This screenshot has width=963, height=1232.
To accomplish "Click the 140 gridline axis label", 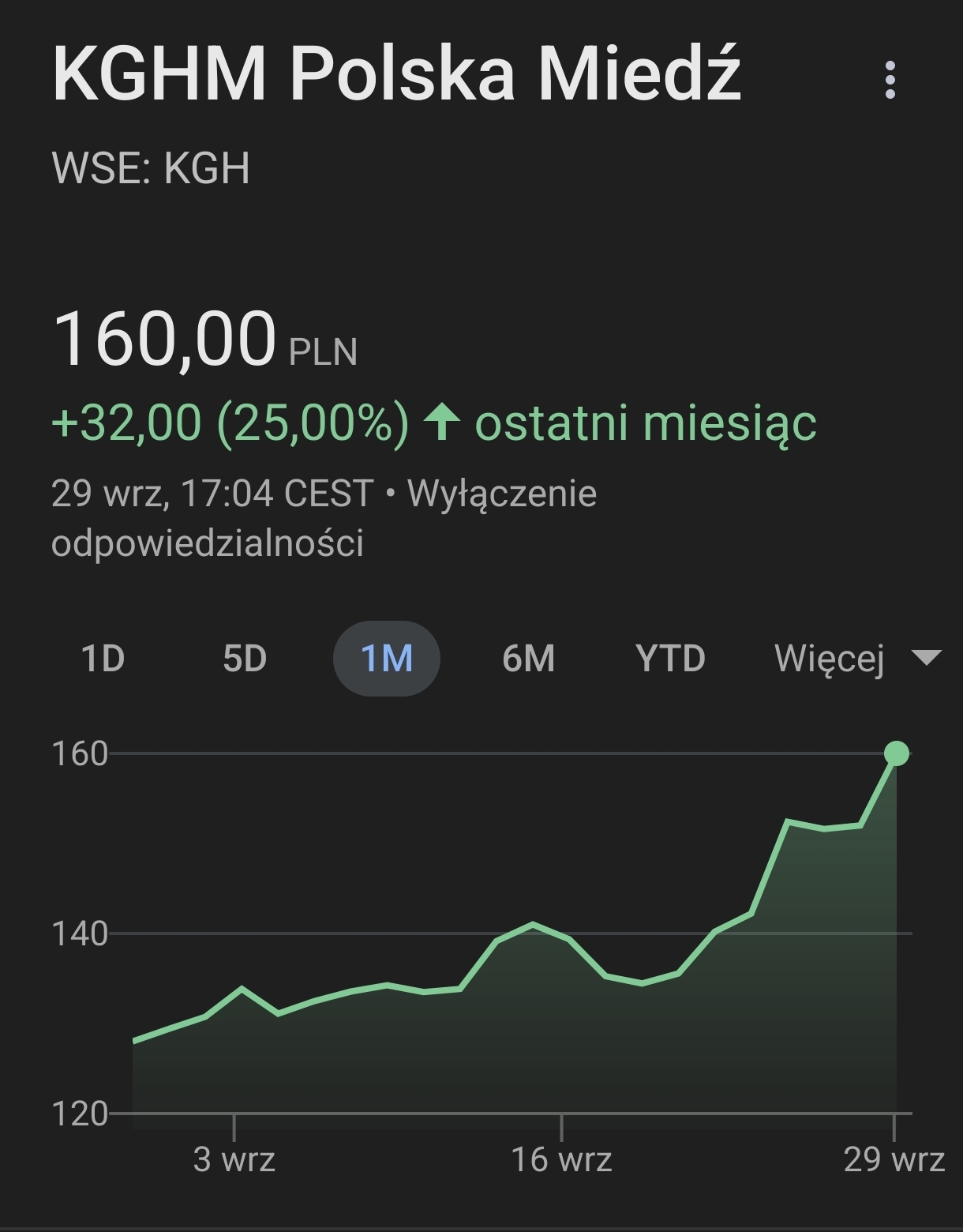I will (79, 933).
